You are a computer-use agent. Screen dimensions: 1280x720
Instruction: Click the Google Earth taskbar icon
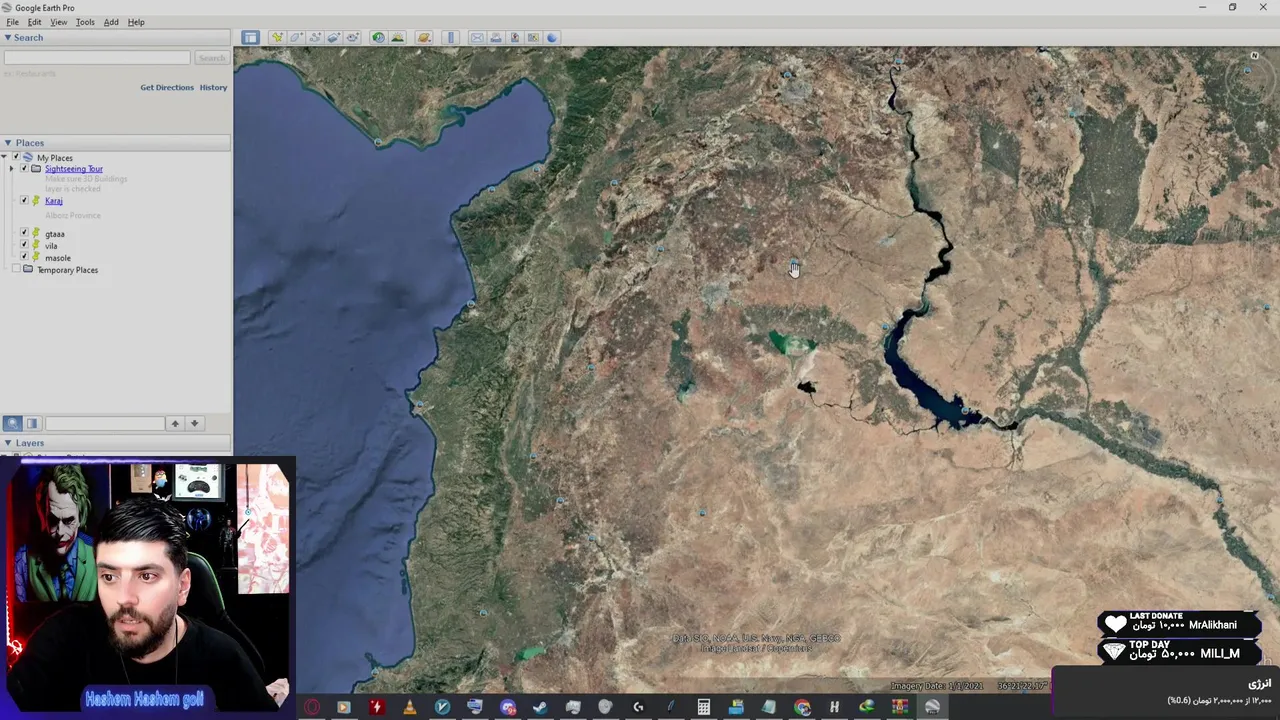[933, 708]
